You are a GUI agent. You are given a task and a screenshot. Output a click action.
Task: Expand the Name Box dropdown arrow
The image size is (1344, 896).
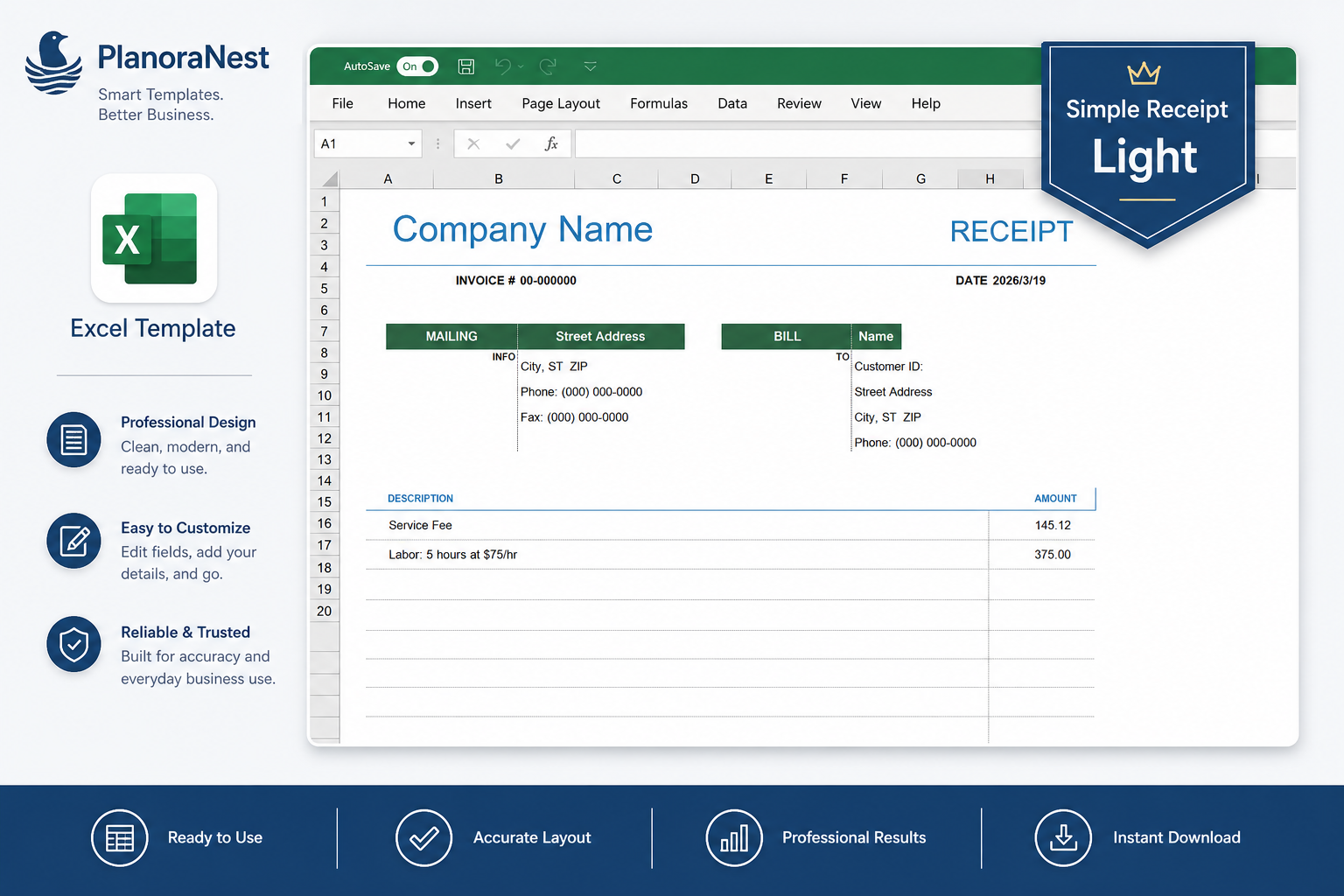pos(411,143)
